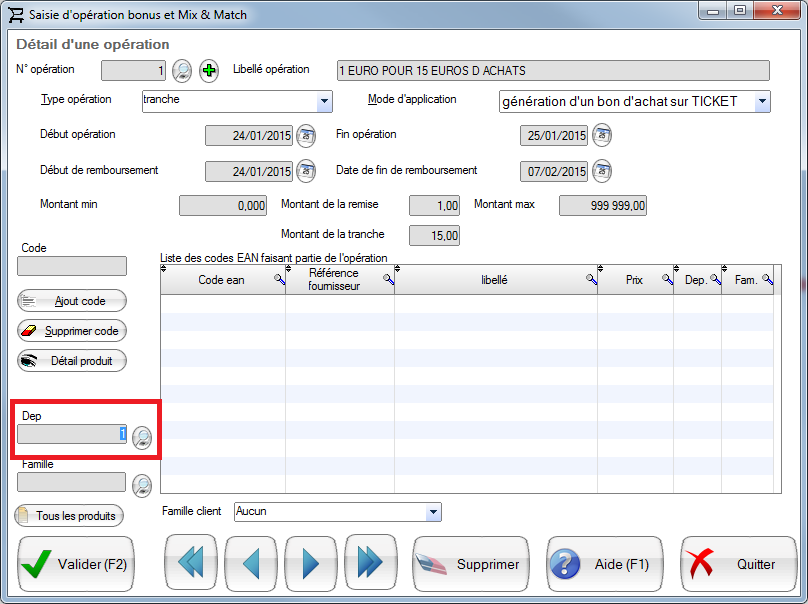Click the magnifier next to N° opération
The height and width of the screenshot is (604, 808).
click(182, 71)
